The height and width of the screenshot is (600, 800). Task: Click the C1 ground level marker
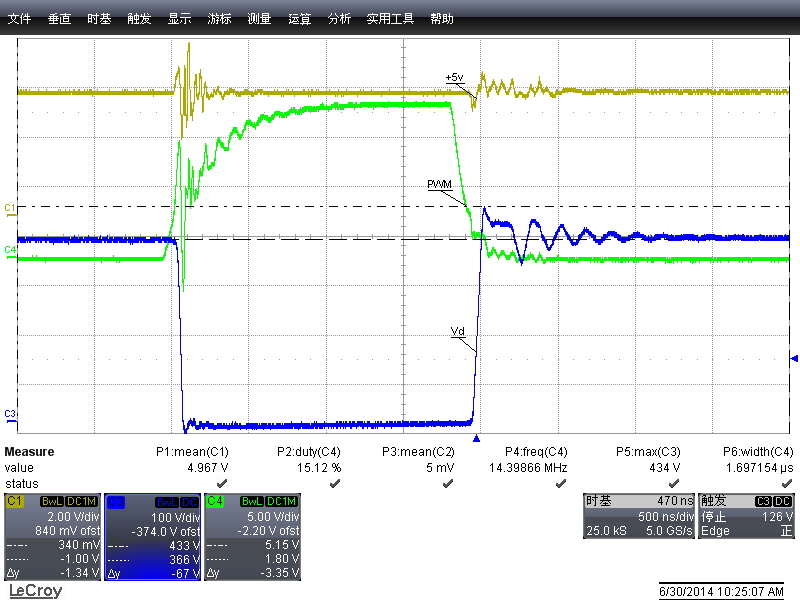[x=10, y=210]
